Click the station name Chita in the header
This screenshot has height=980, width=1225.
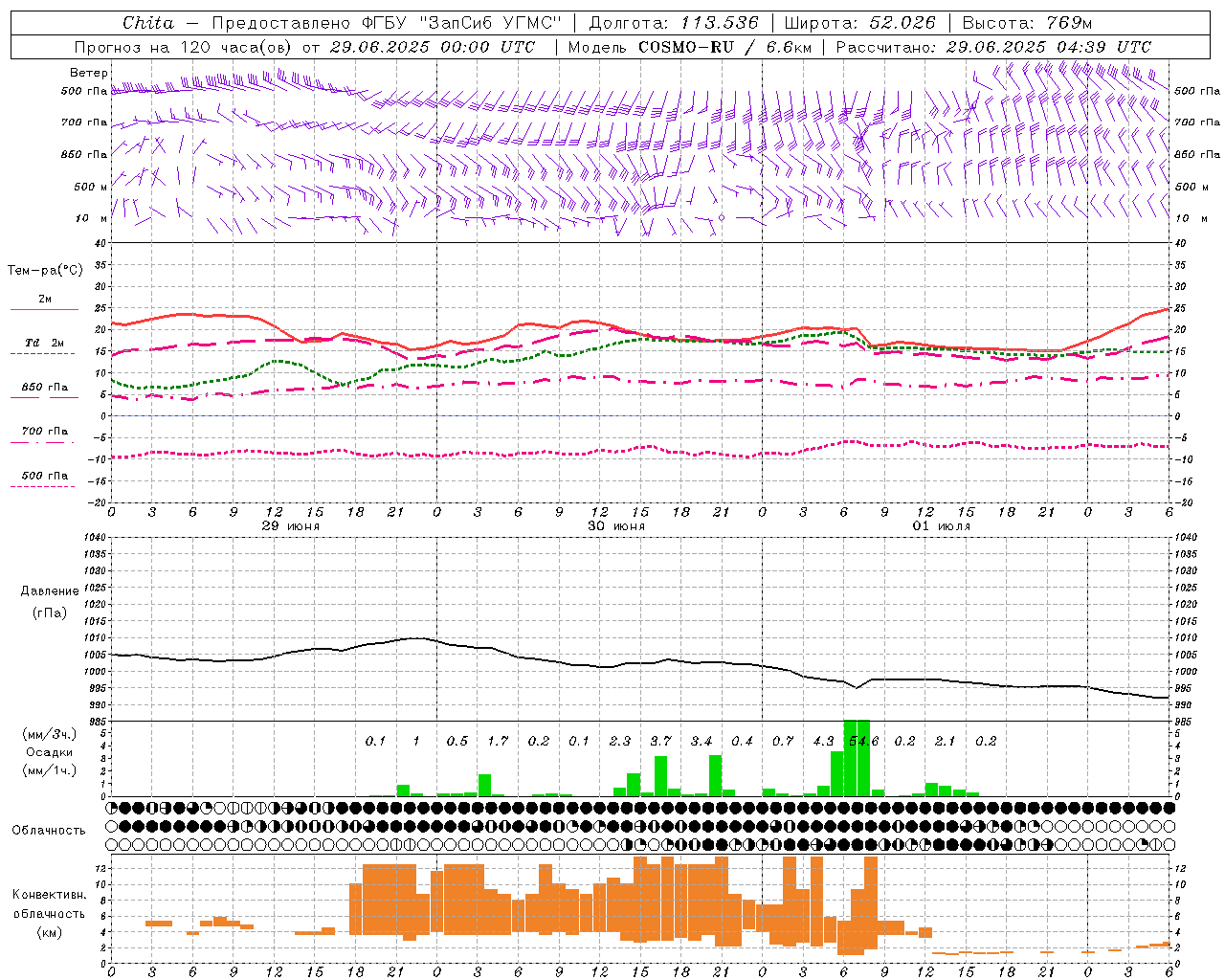click(x=148, y=23)
